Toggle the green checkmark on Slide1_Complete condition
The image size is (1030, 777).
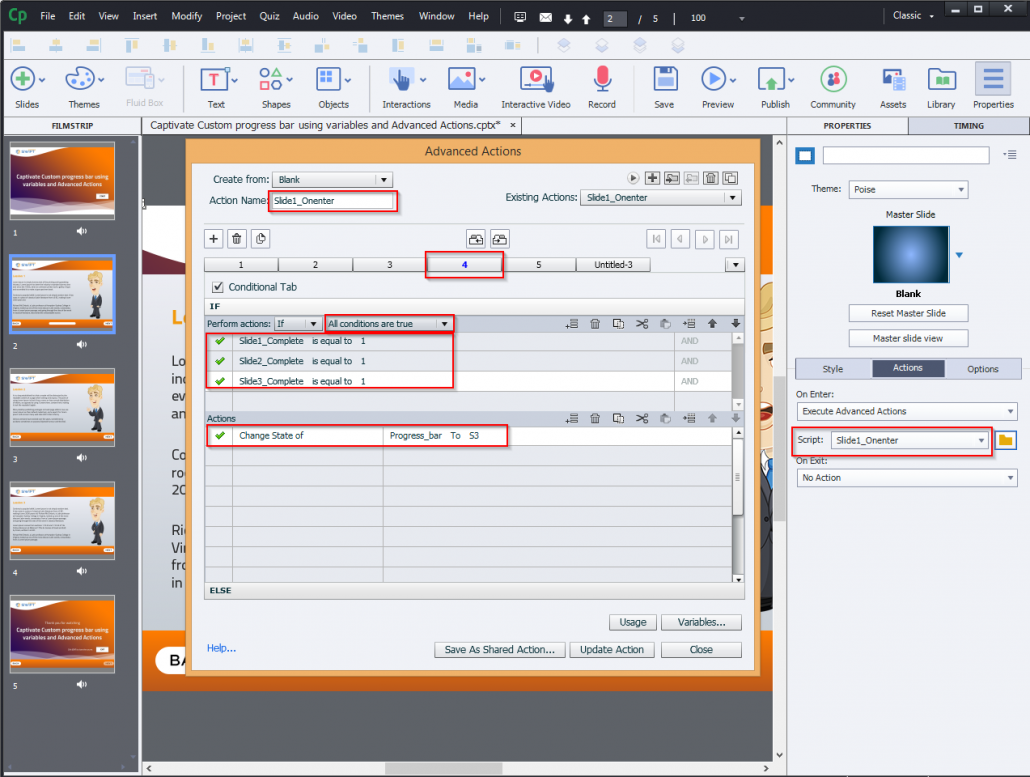tap(221, 342)
